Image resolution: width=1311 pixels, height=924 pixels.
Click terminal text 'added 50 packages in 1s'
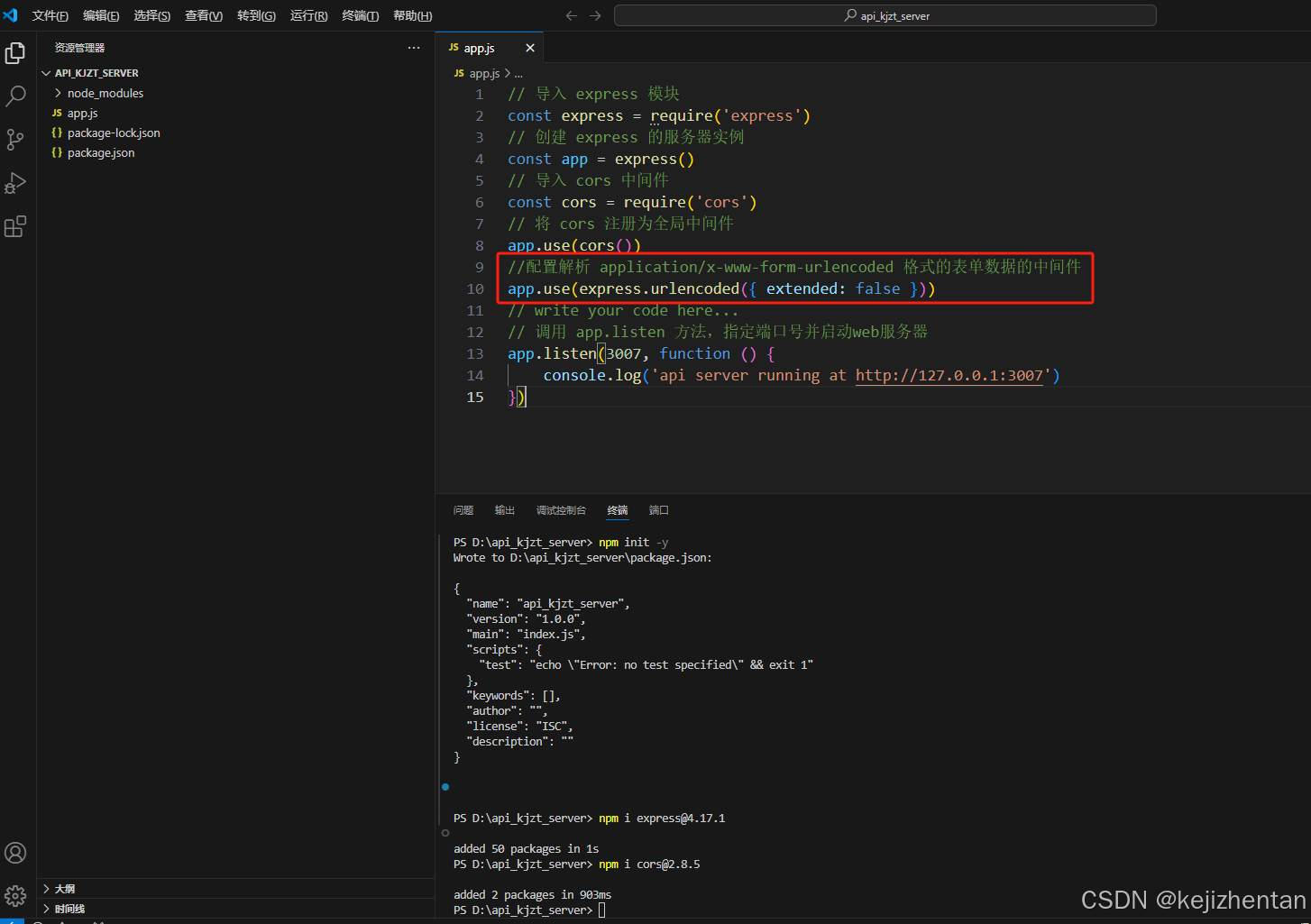point(526,849)
